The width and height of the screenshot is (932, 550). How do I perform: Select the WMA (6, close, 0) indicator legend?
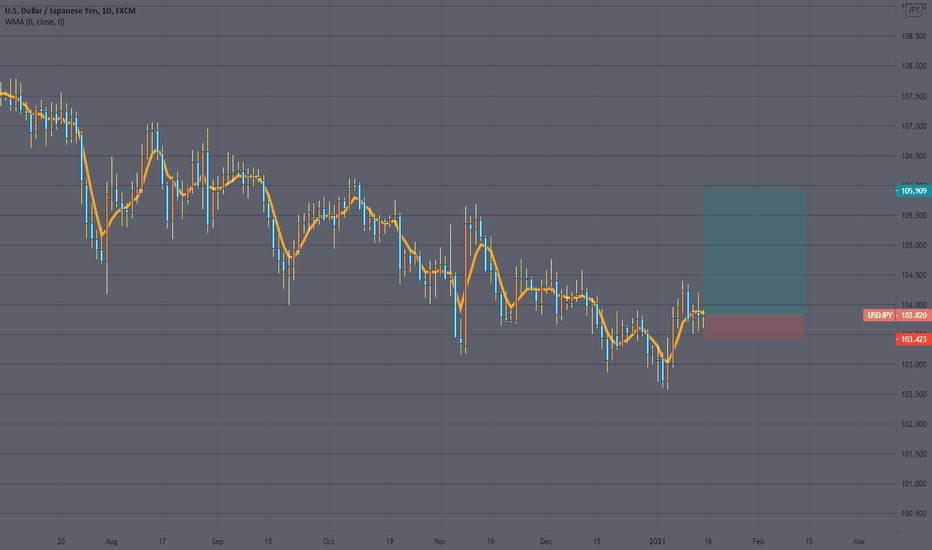click(x=34, y=22)
